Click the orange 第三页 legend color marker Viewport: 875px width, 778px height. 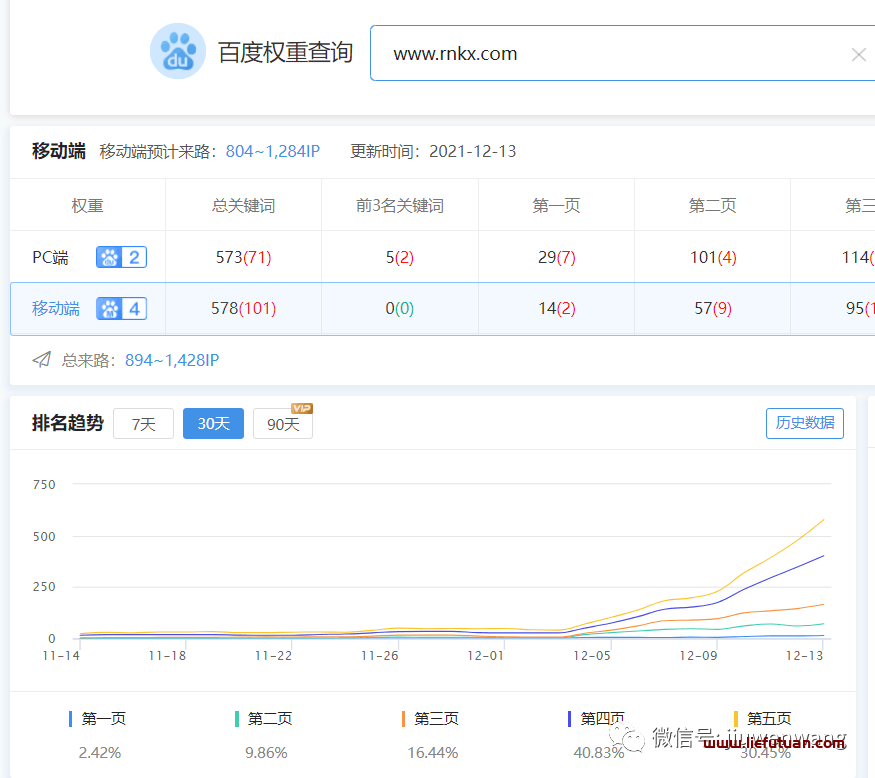click(403, 719)
